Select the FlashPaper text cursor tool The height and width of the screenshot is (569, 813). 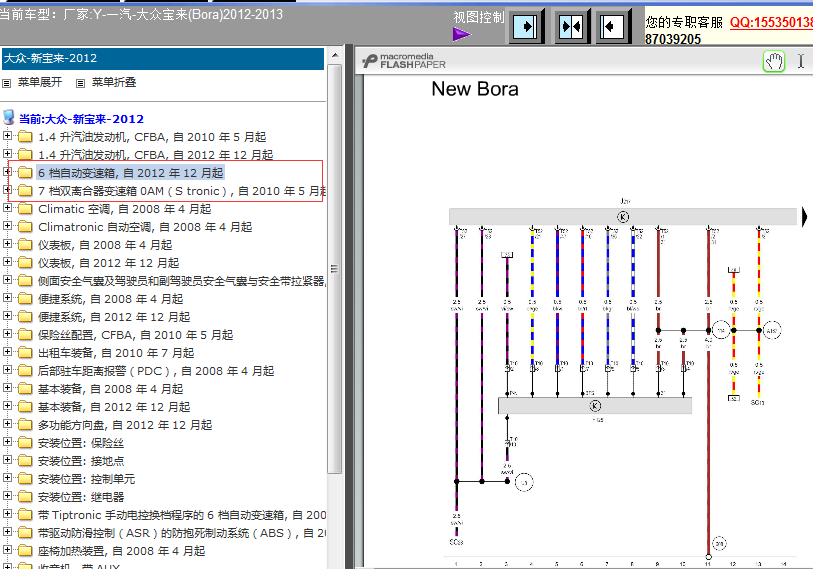(801, 62)
